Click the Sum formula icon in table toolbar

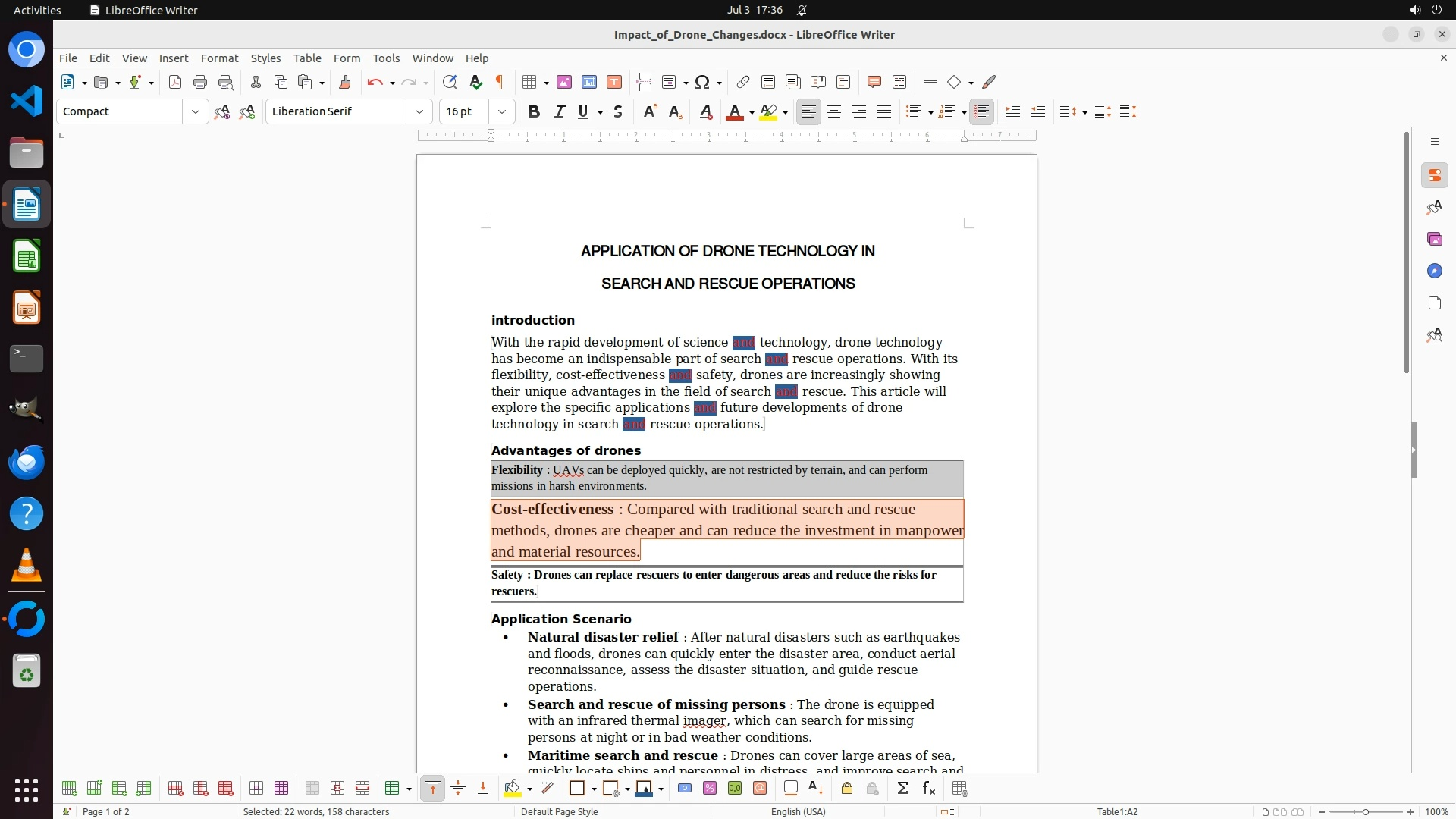pos(902,789)
